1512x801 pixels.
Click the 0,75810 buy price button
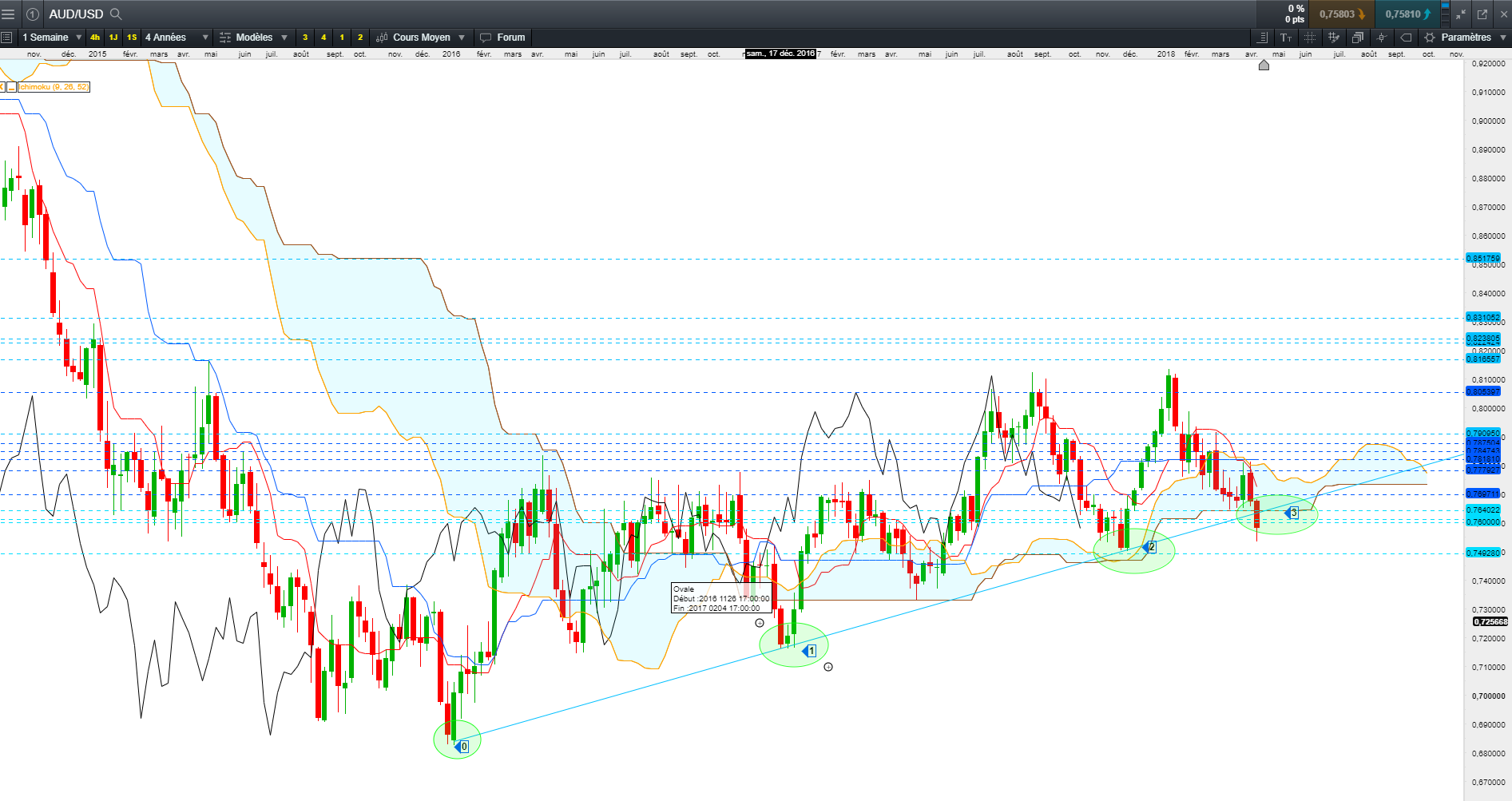click(x=1407, y=14)
